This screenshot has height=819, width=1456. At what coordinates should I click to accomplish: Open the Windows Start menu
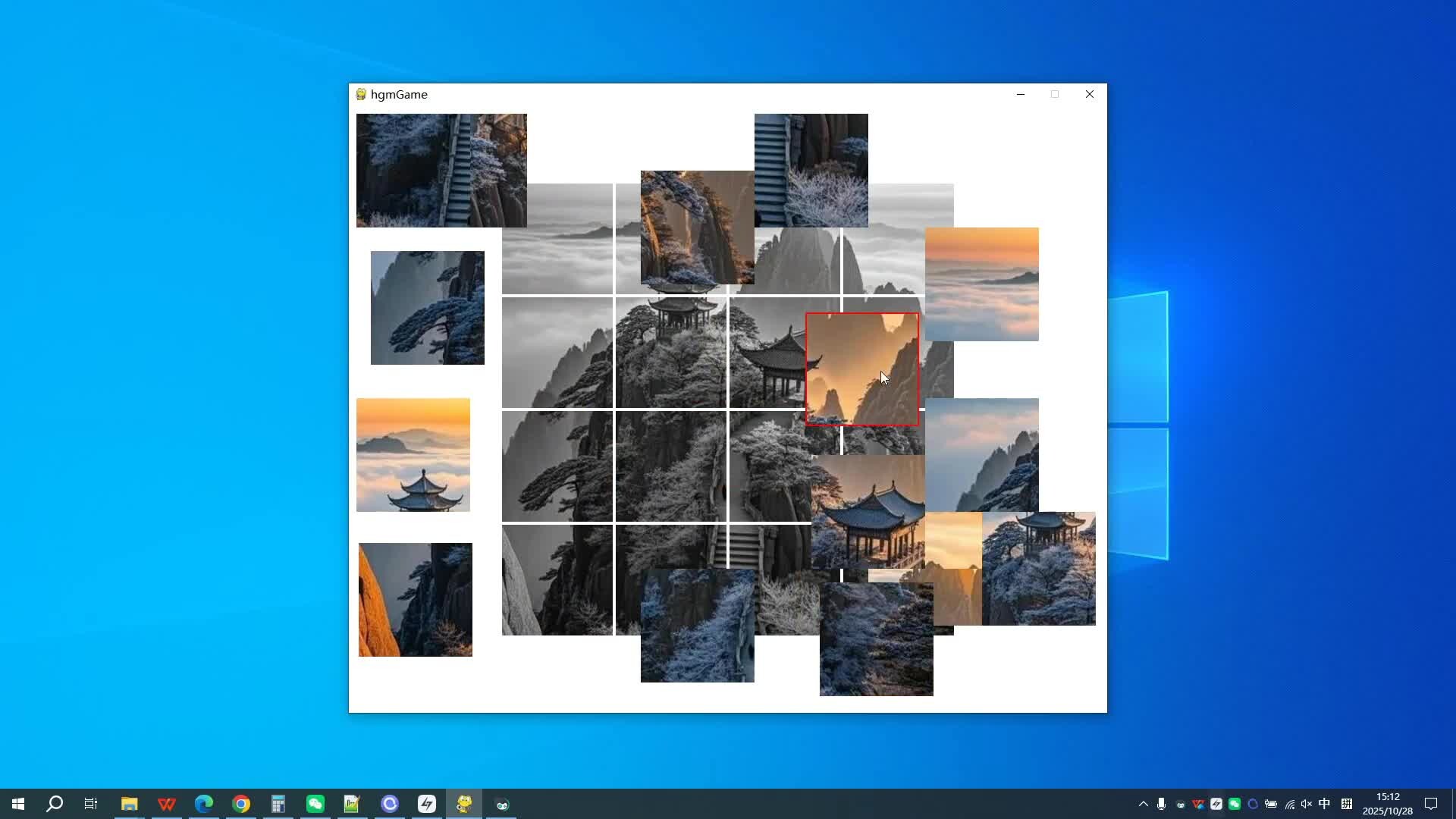[x=18, y=804]
